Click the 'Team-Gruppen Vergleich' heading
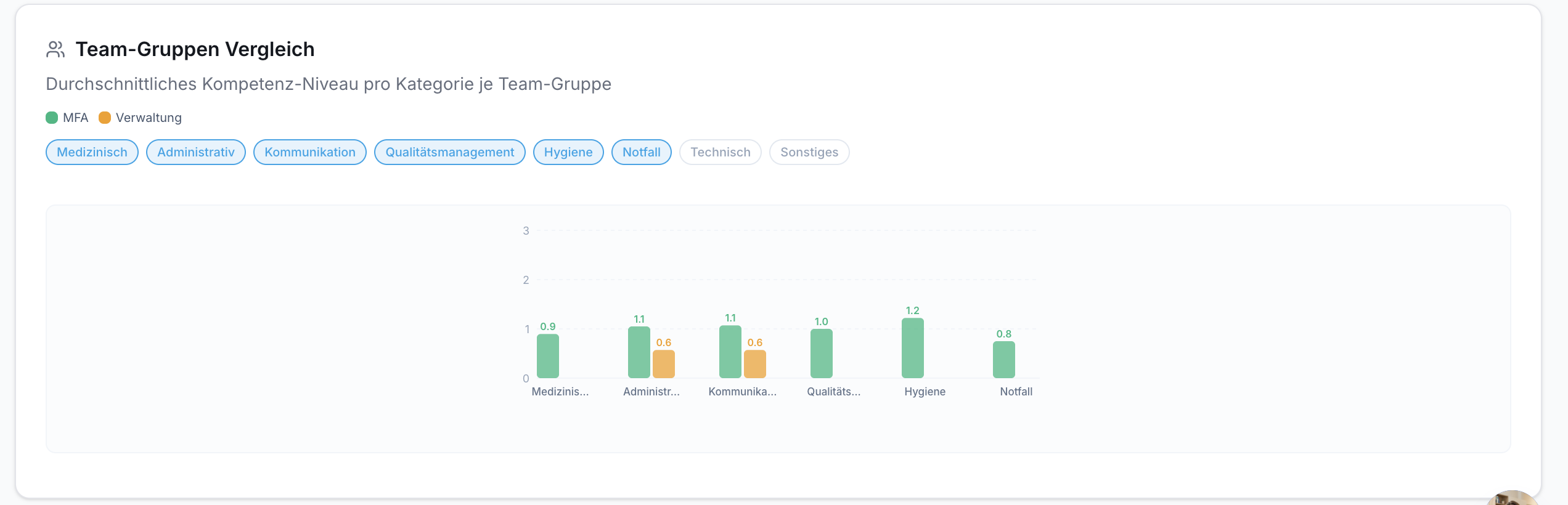The height and width of the screenshot is (505, 1568). pos(195,49)
